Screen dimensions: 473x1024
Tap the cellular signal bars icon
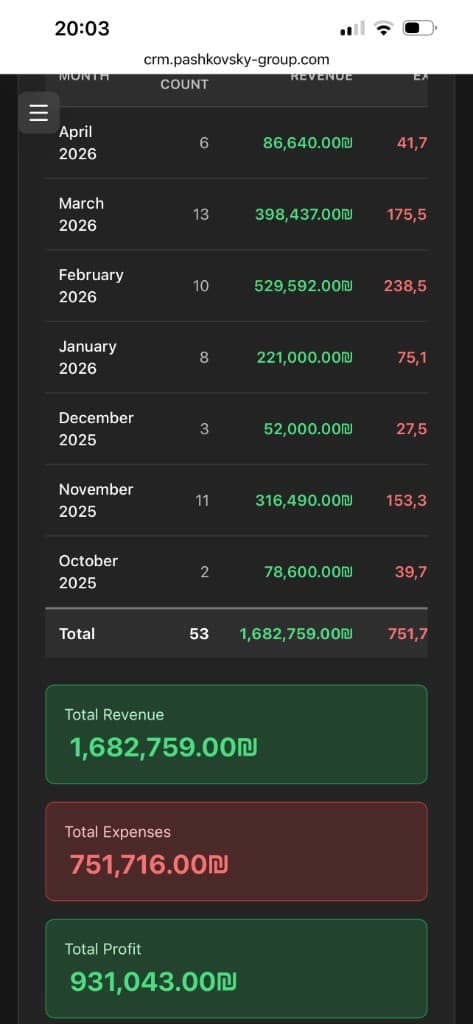(x=353, y=29)
